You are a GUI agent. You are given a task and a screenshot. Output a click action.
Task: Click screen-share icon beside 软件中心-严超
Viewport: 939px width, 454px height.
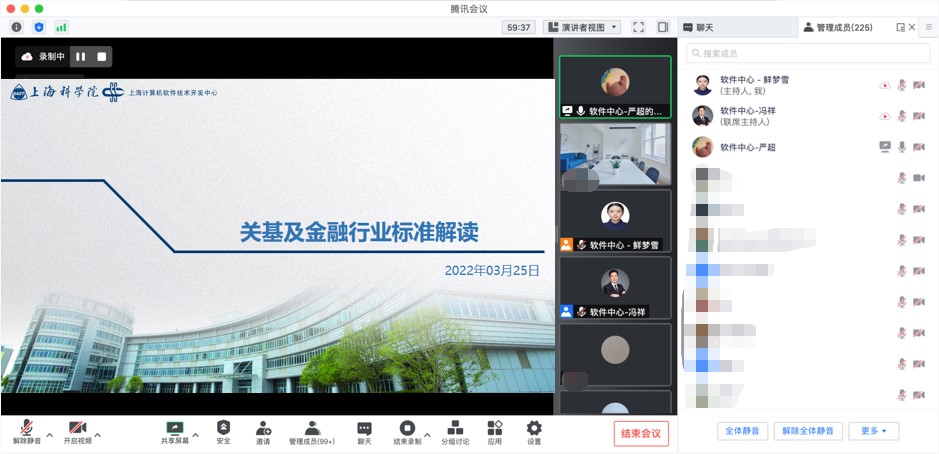tap(885, 147)
